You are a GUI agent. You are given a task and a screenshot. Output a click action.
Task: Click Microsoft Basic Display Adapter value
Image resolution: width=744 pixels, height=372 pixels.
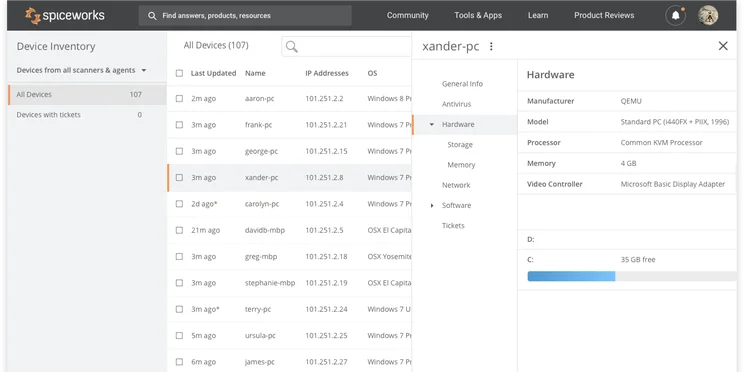[x=673, y=184]
